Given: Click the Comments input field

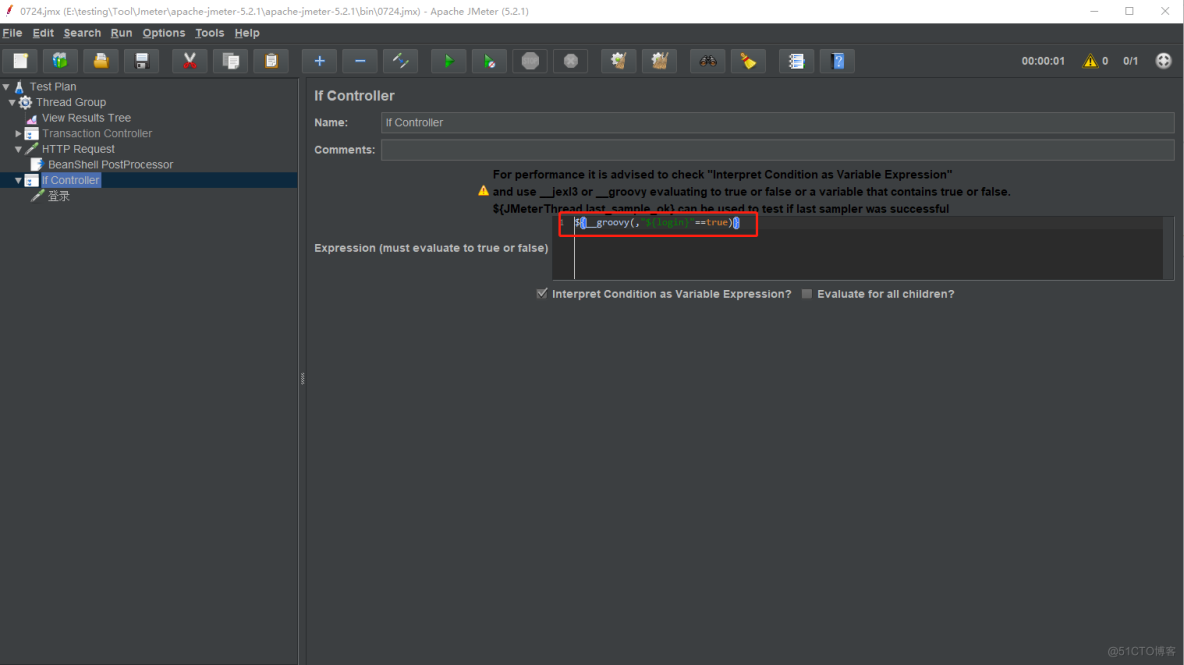Looking at the screenshot, I should (x=777, y=150).
